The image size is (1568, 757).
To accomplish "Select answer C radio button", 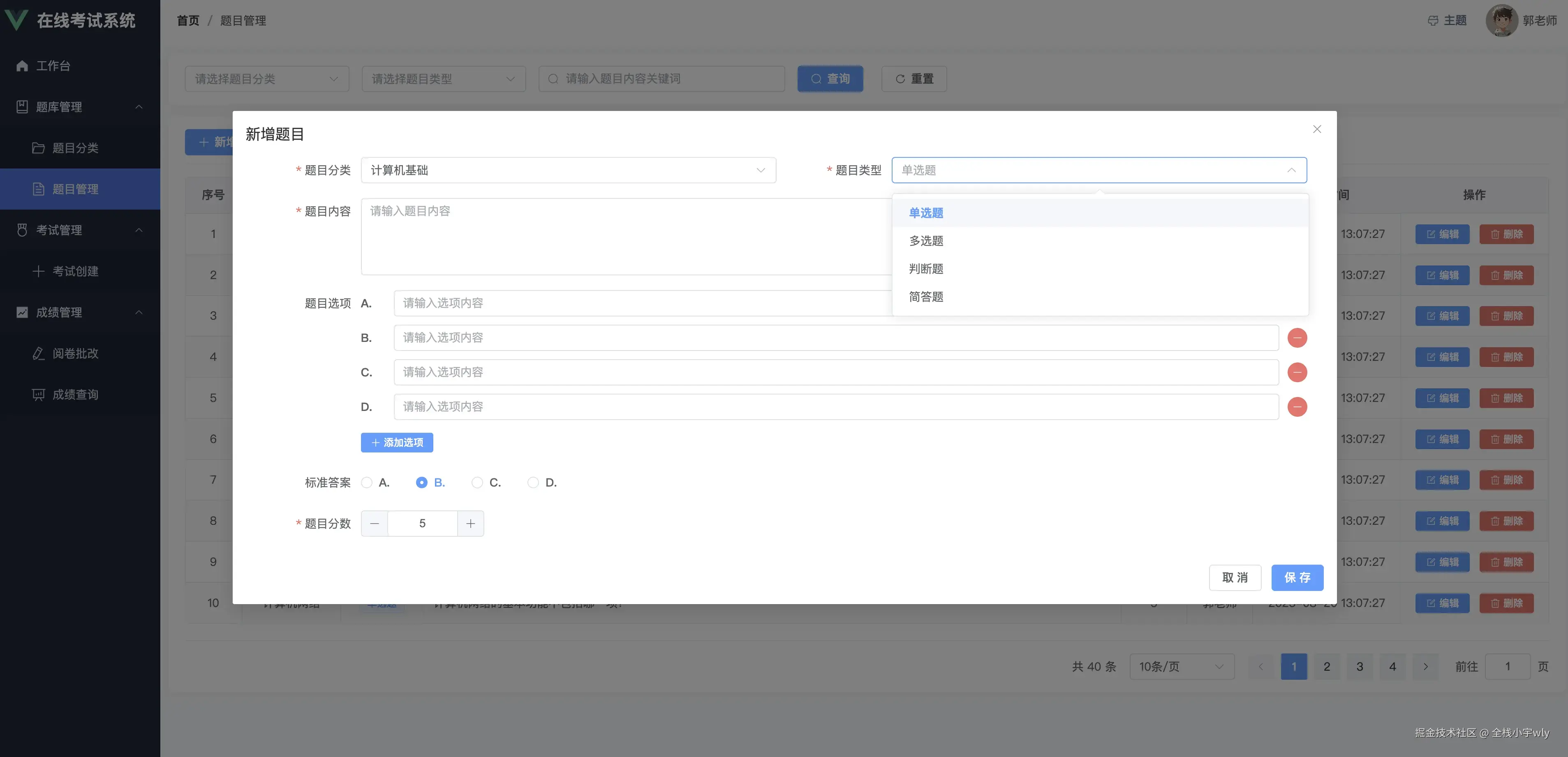I will click(477, 482).
